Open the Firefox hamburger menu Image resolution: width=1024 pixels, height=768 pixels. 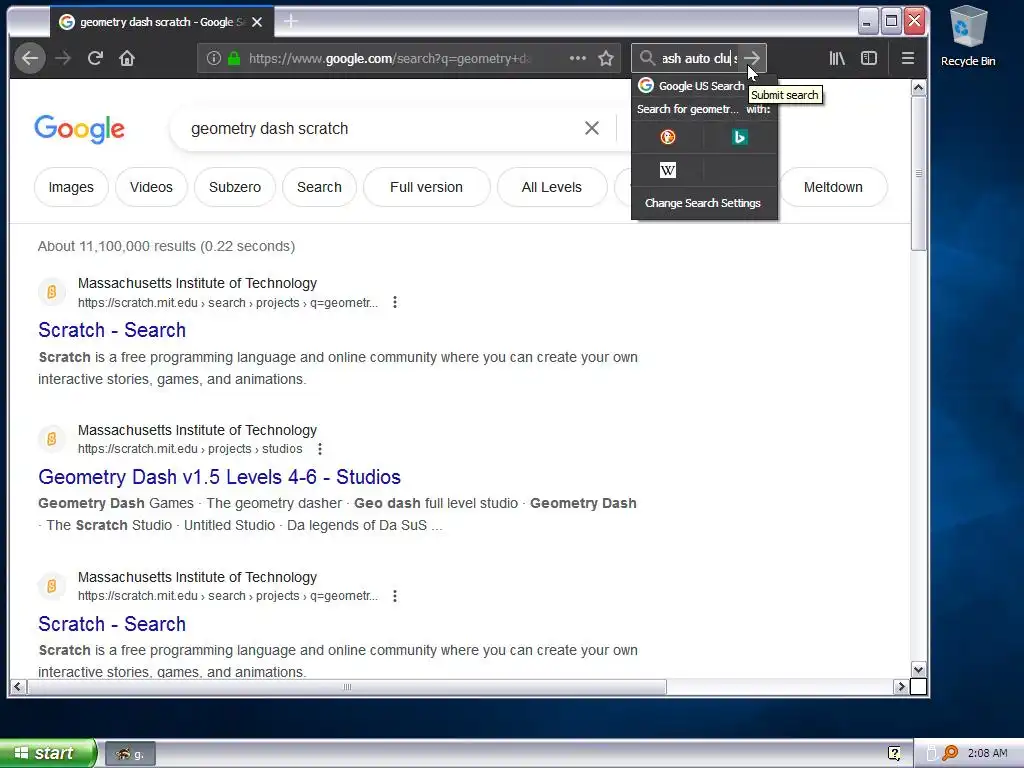pos(908,58)
